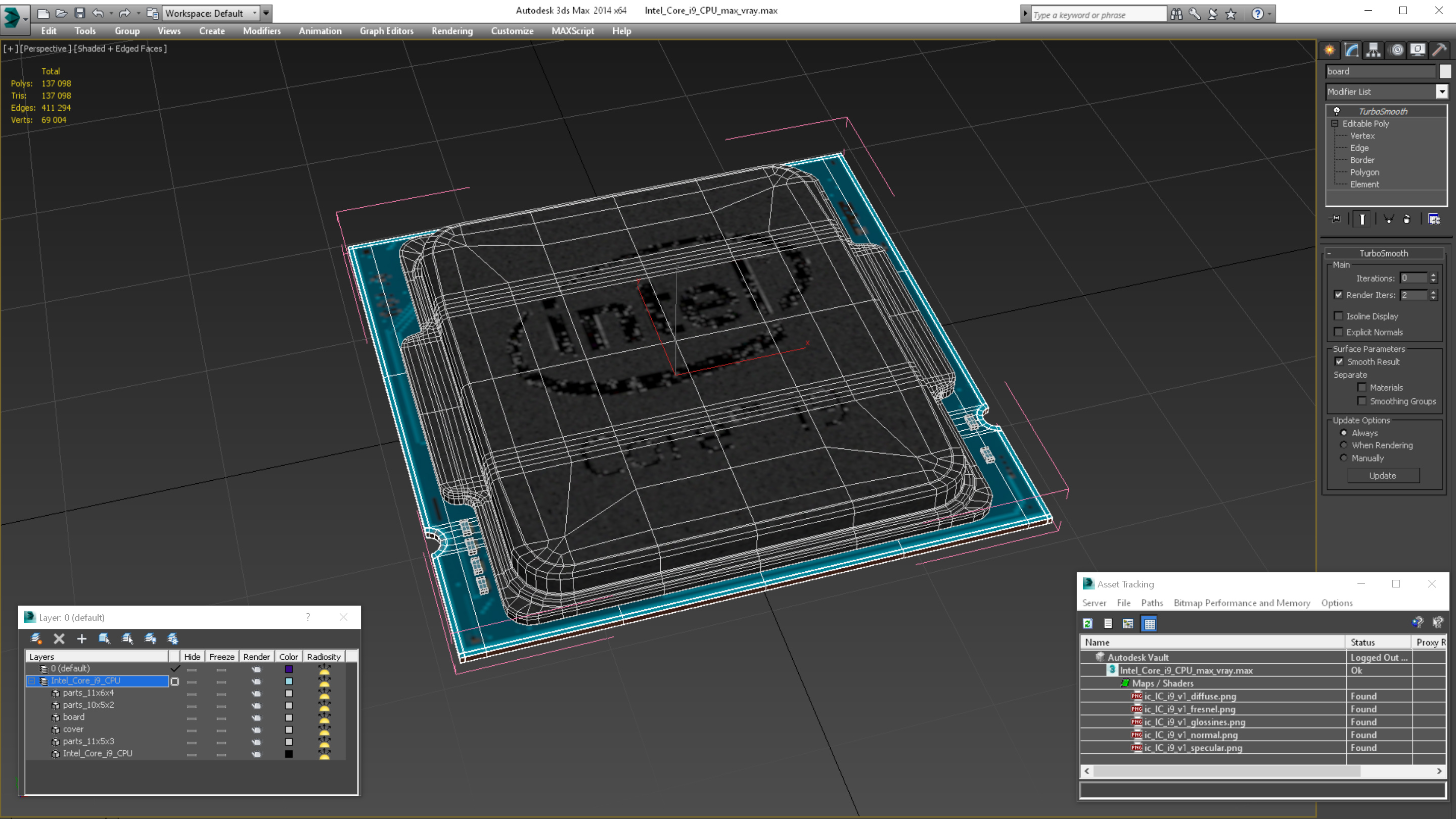
Task: Open the Hierarchy command panel tab
Action: [1374, 50]
